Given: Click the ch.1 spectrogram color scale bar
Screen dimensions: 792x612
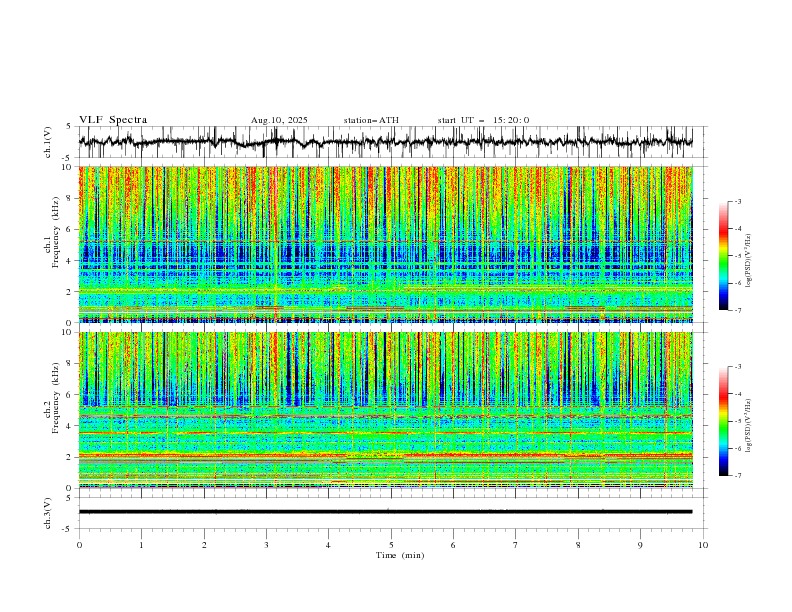Looking at the screenshot, I should pos(724,256).
